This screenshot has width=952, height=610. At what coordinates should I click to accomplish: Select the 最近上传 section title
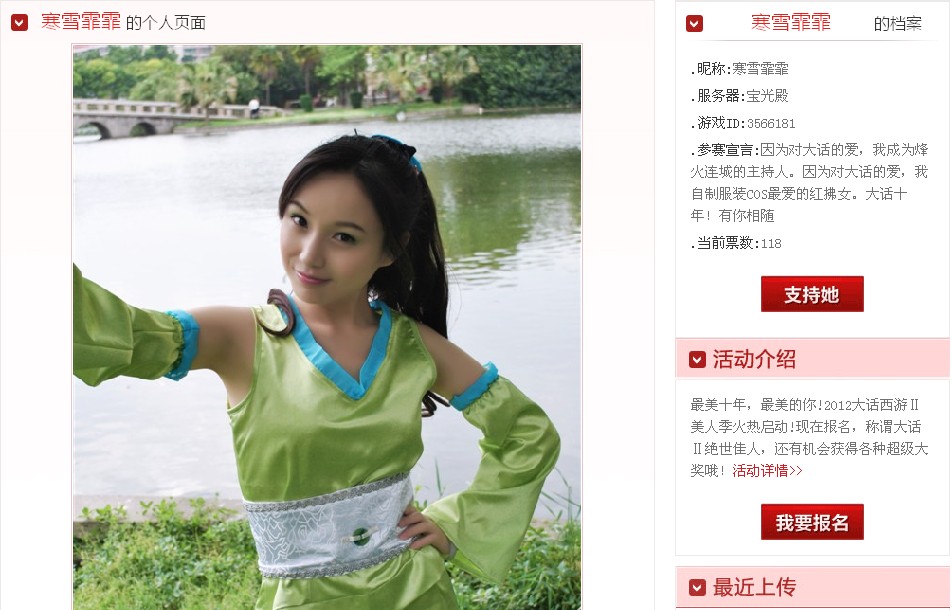[754, 587]
